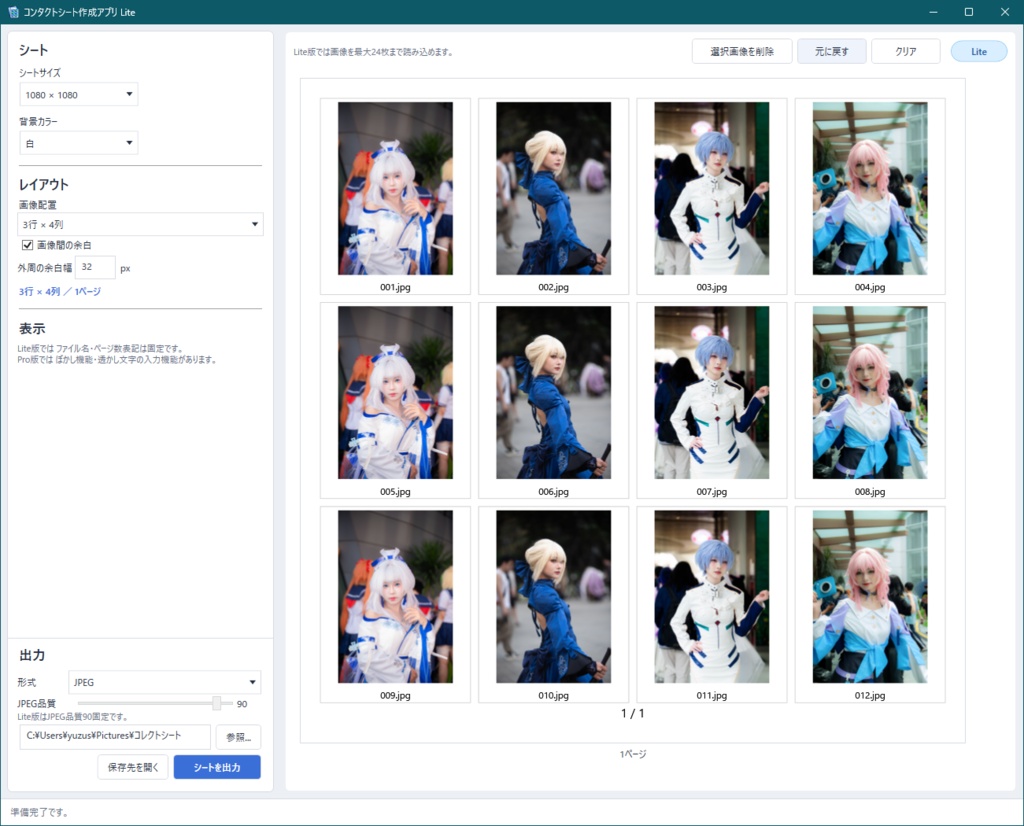This screenshot has height=826, width=1024.
Task: Click the 元に戻す button
Action: point(831,52)
